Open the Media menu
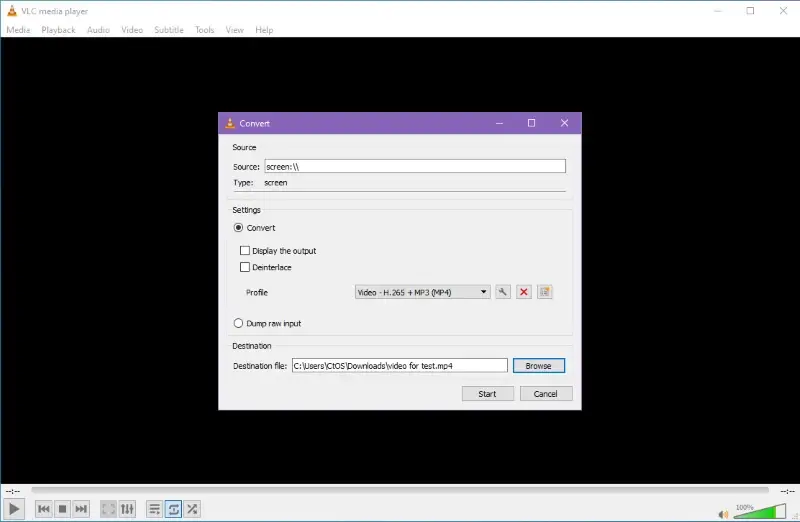The height and width of the screenshot is (522, 800). (18, 30)
